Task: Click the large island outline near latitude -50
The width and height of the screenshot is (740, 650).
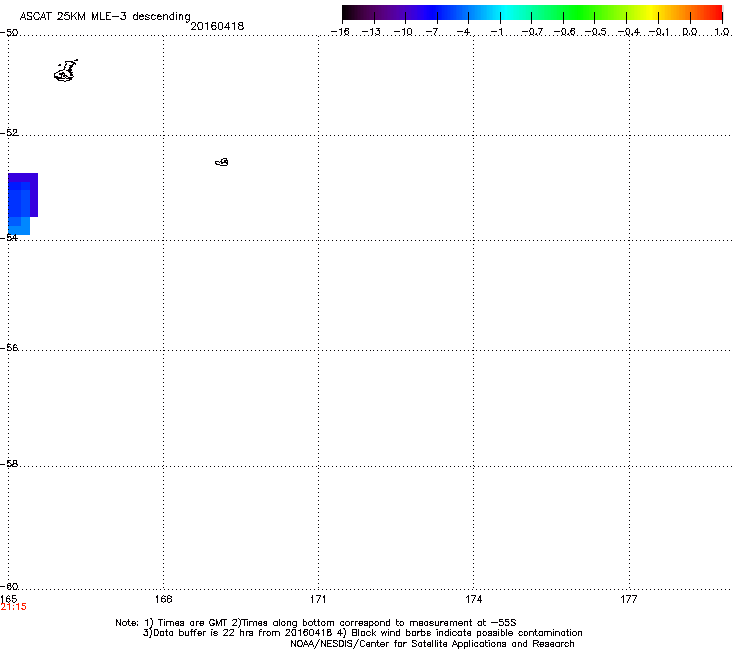Action: click(66, 71)
